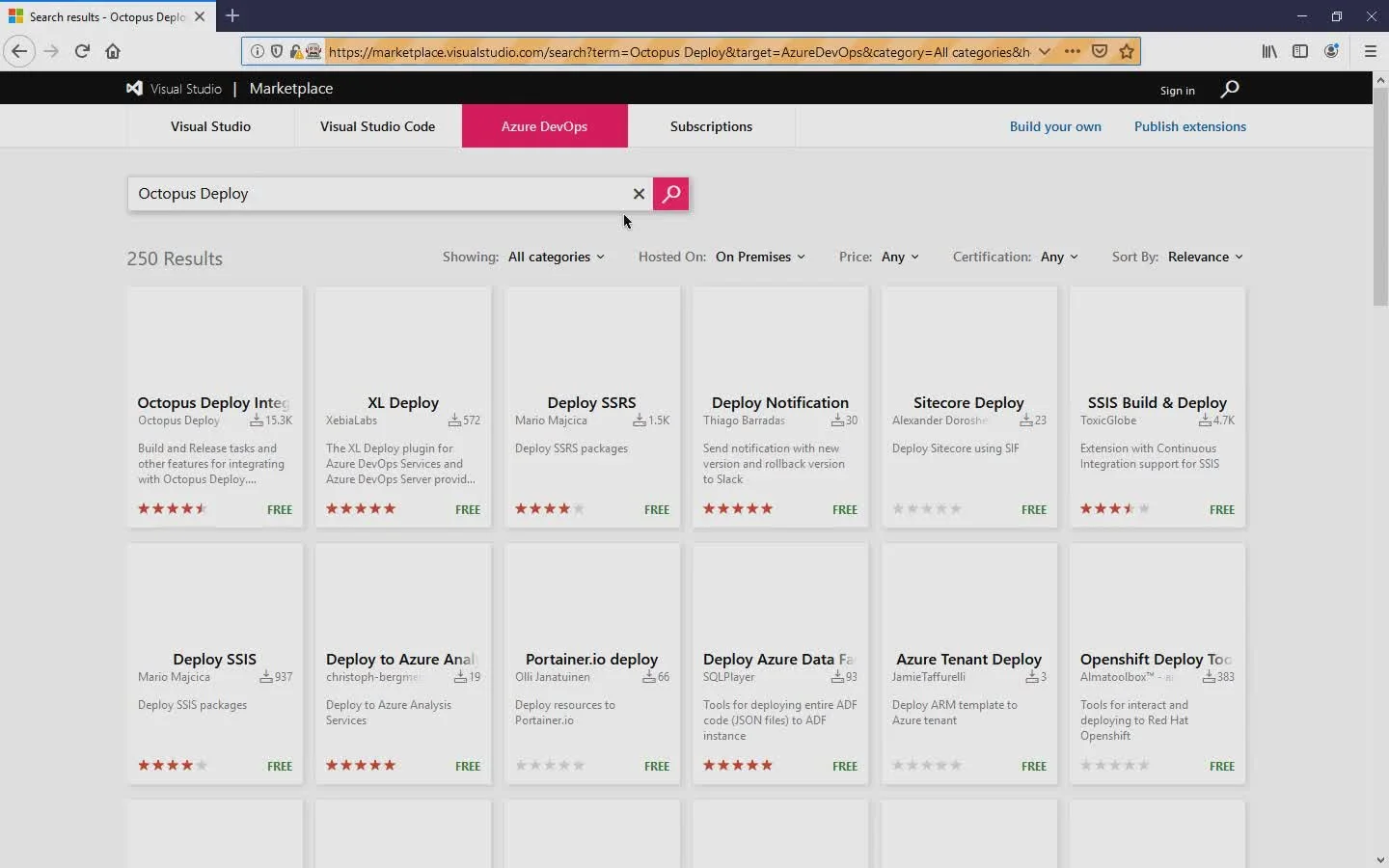Open the Azure Tenant Deploy card

pyautogui.click(x=968, y=664)
